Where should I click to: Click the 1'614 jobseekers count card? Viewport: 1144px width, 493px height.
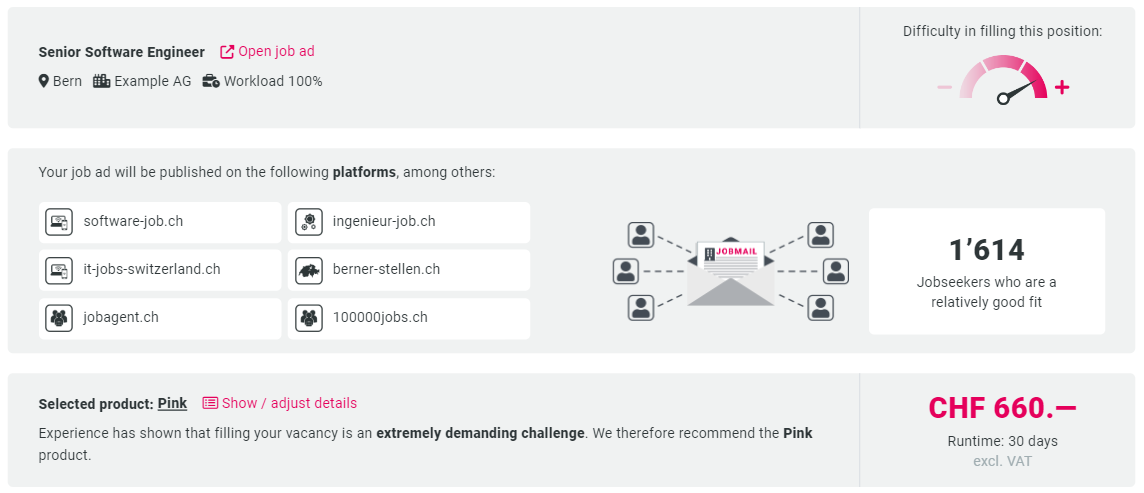pos(986,271)
